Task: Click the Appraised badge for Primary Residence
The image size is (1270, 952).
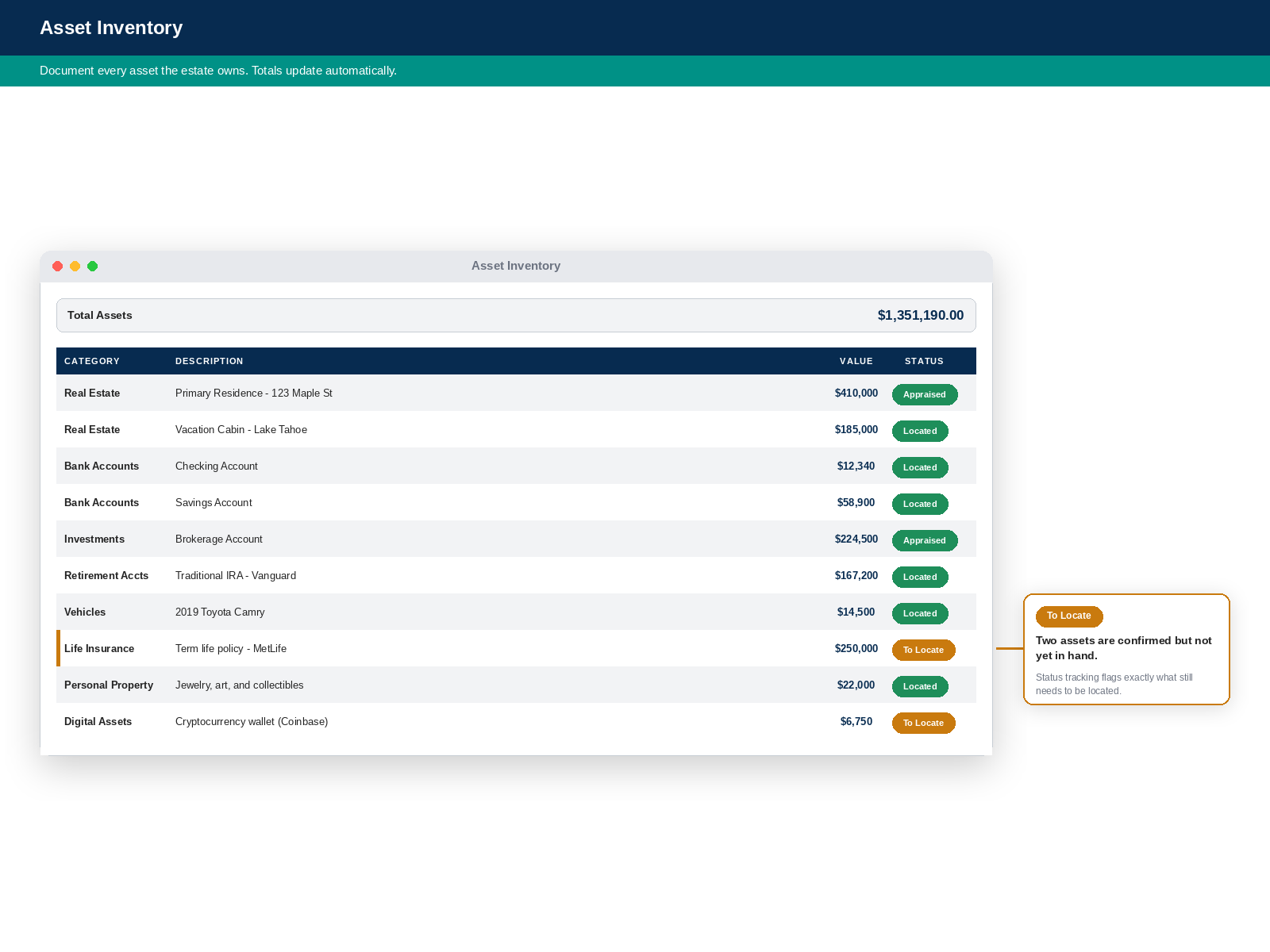Action: 925,394
